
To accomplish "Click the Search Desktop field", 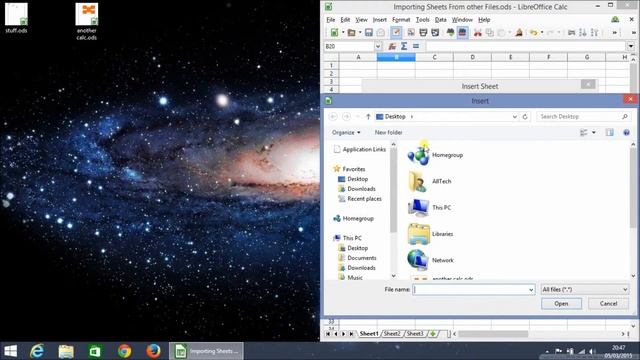I will [583, 117].
